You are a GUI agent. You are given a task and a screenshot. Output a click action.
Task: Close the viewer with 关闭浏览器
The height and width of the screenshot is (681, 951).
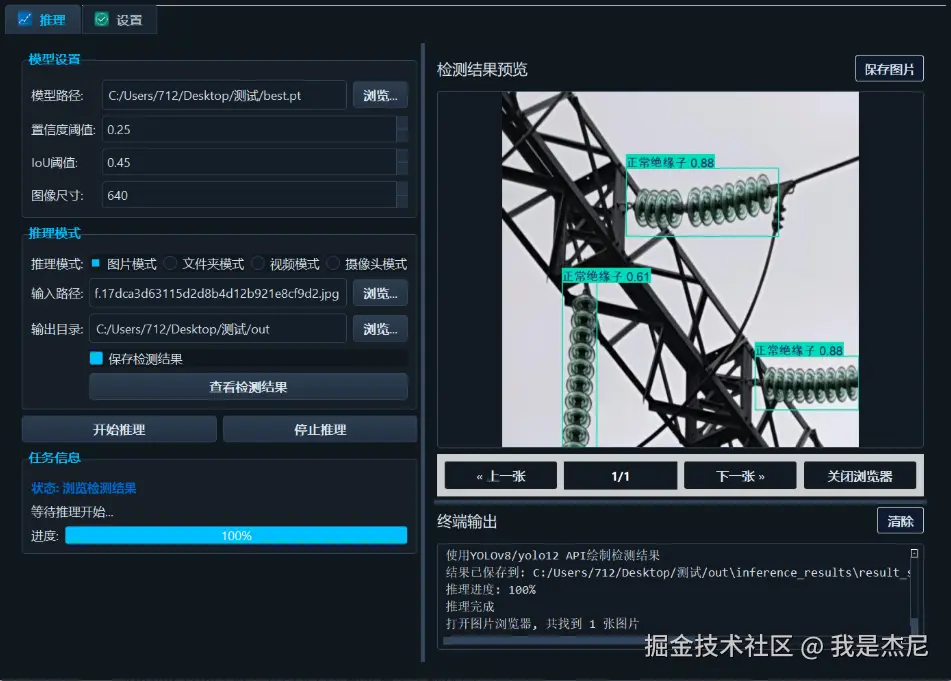(861, 475)
